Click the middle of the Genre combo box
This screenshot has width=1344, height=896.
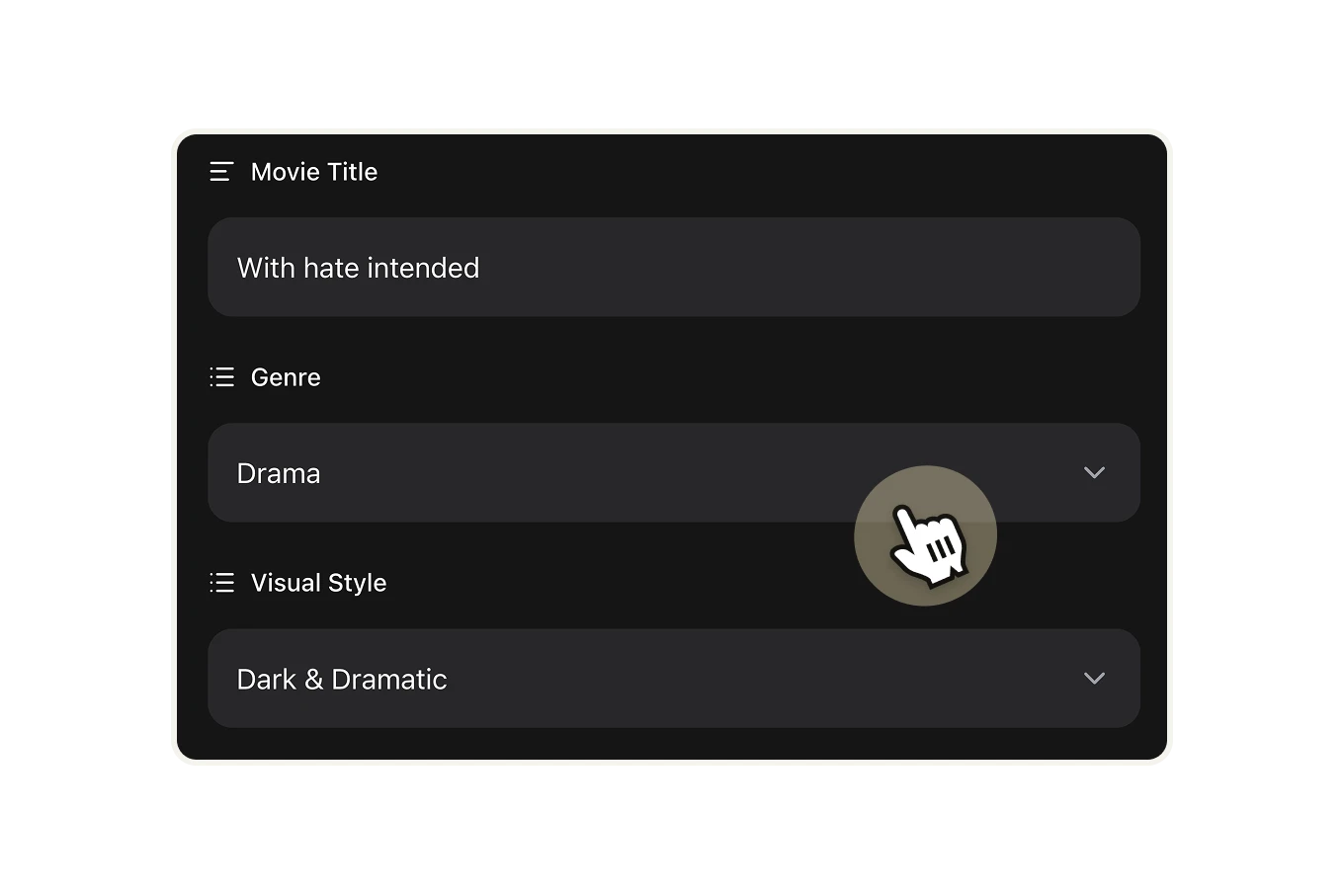(x=673, y=473)
